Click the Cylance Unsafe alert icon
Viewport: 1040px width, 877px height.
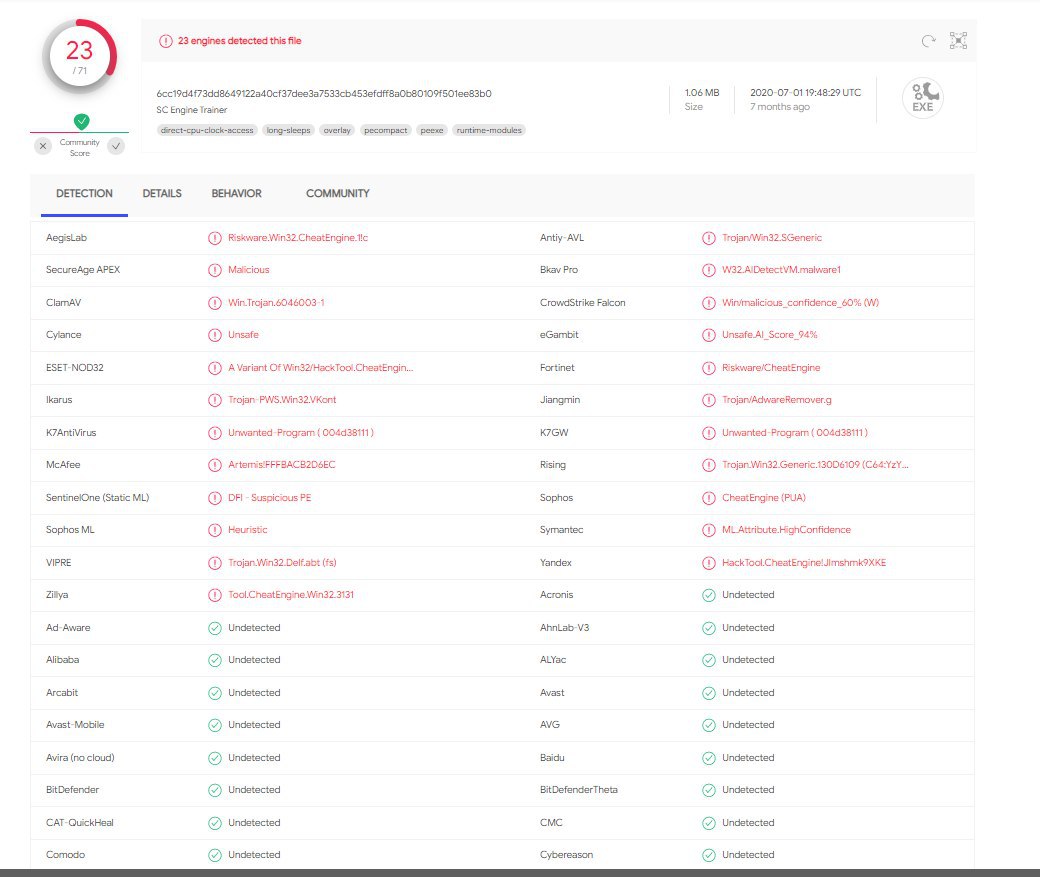[x=215, y=335]
